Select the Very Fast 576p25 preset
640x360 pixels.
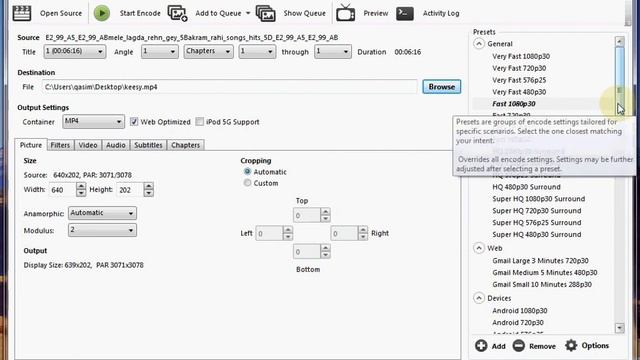point(519,80)
